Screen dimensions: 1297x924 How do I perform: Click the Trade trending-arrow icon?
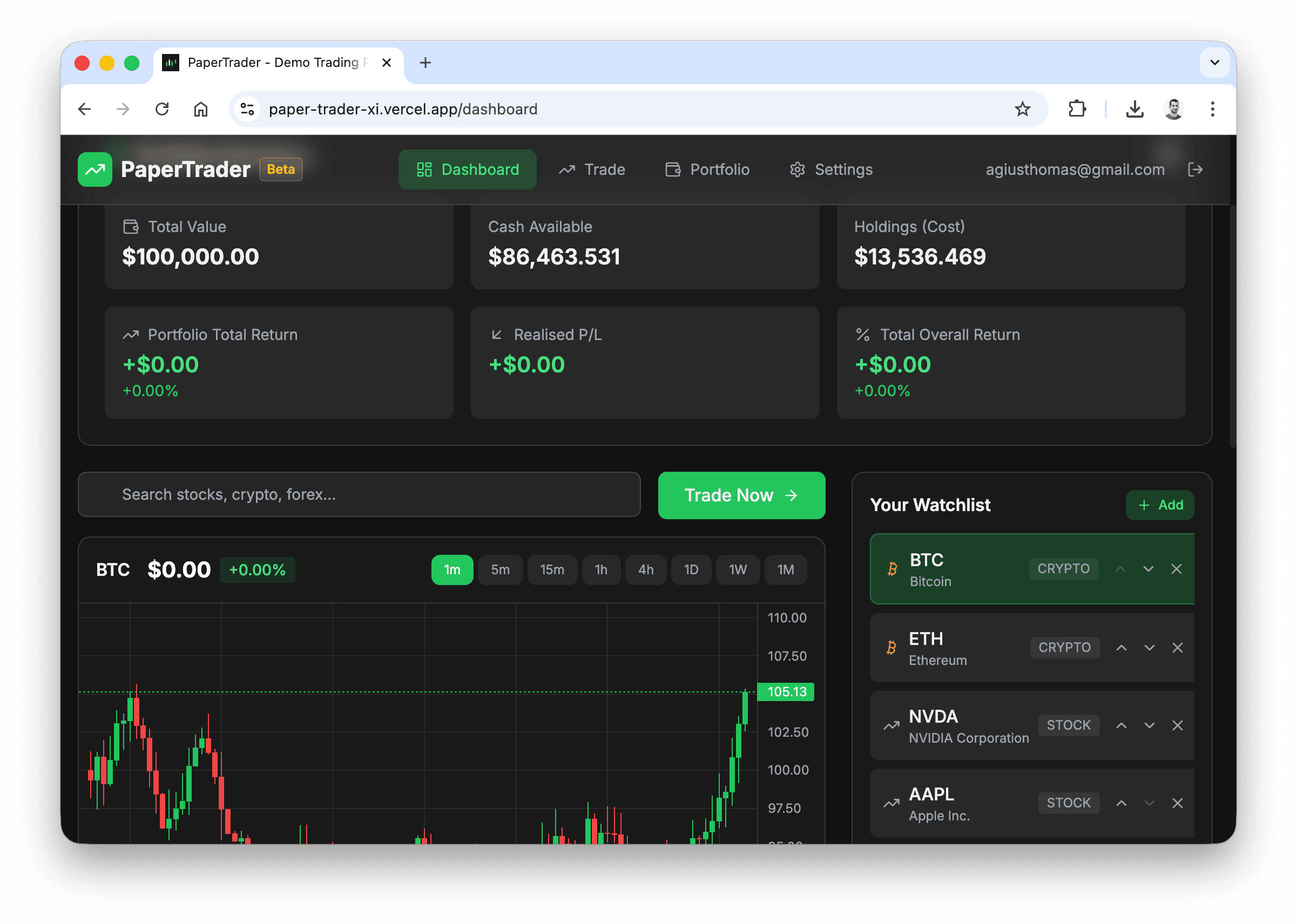click(566, 169)
